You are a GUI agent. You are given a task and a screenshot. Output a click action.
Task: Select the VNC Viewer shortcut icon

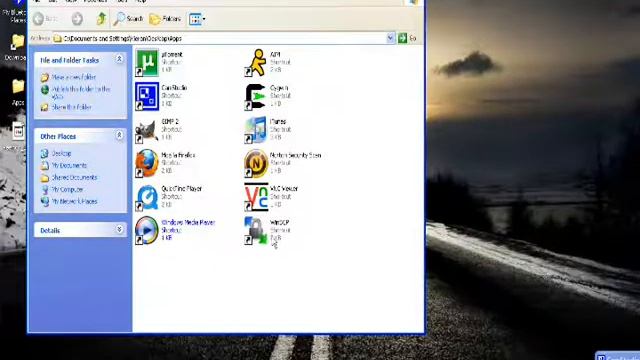pyautogui.click(x=256, y=197)
